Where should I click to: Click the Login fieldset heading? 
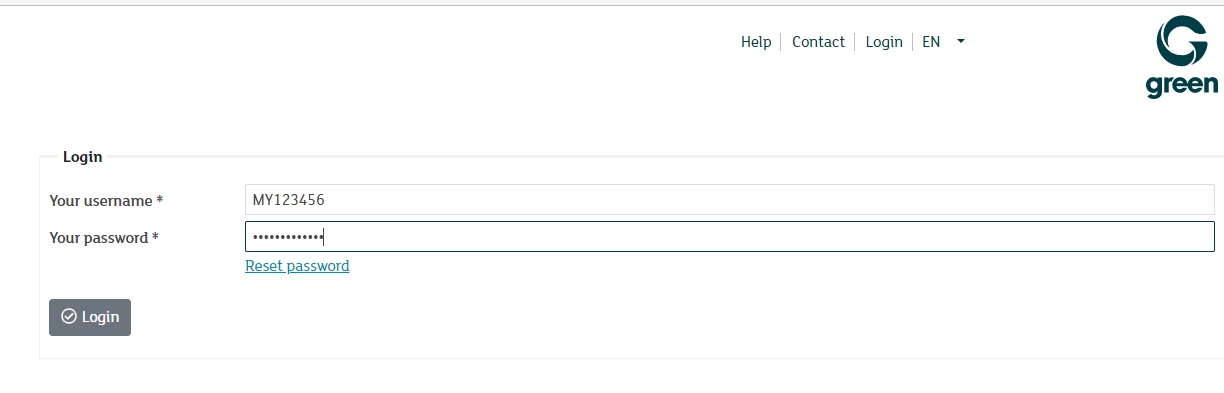pyautogui.click(x=82, y=157)
